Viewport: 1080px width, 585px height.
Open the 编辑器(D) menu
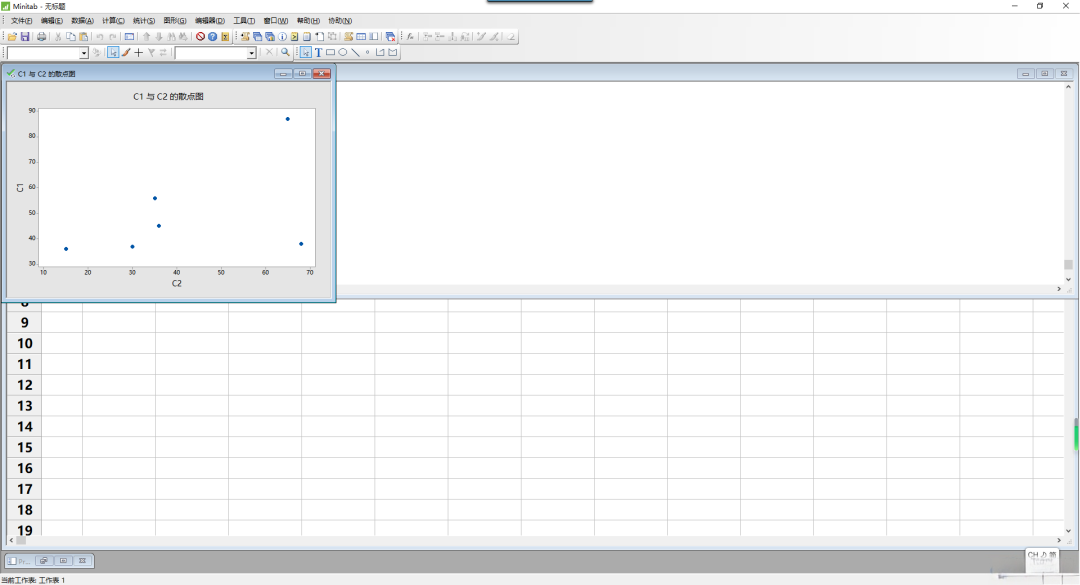[x=209, y=21]
